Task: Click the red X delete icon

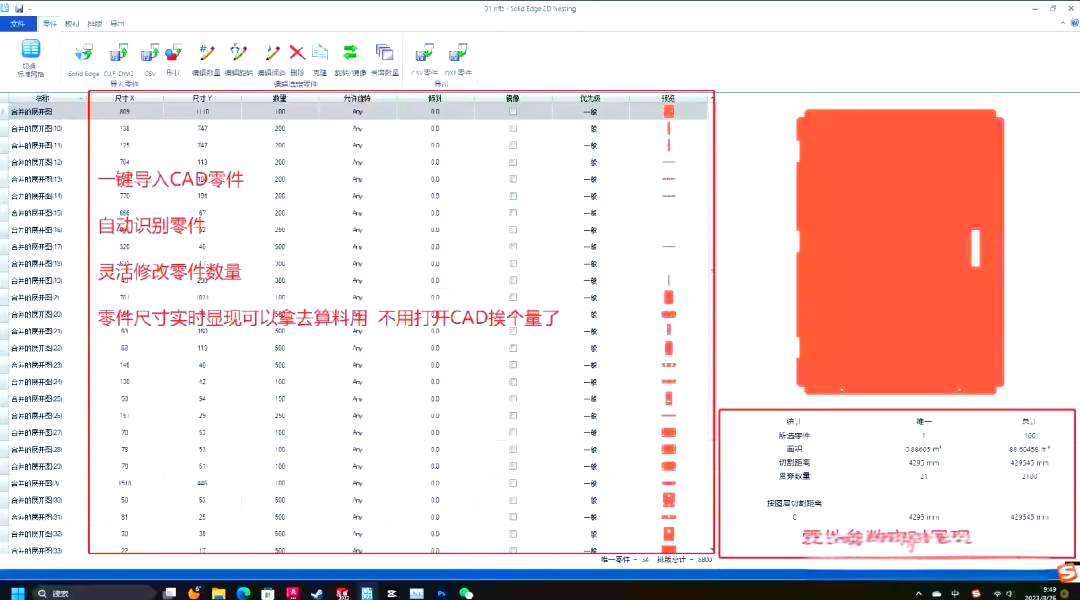Action: (x=297, y=53)
